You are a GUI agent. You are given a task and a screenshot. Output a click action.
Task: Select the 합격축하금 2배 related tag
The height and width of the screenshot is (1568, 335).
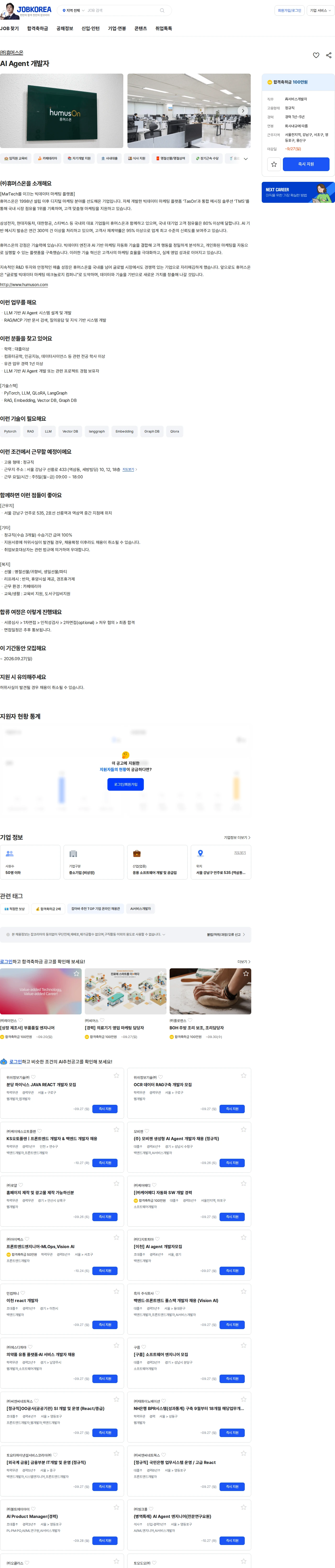pos(49,909)
